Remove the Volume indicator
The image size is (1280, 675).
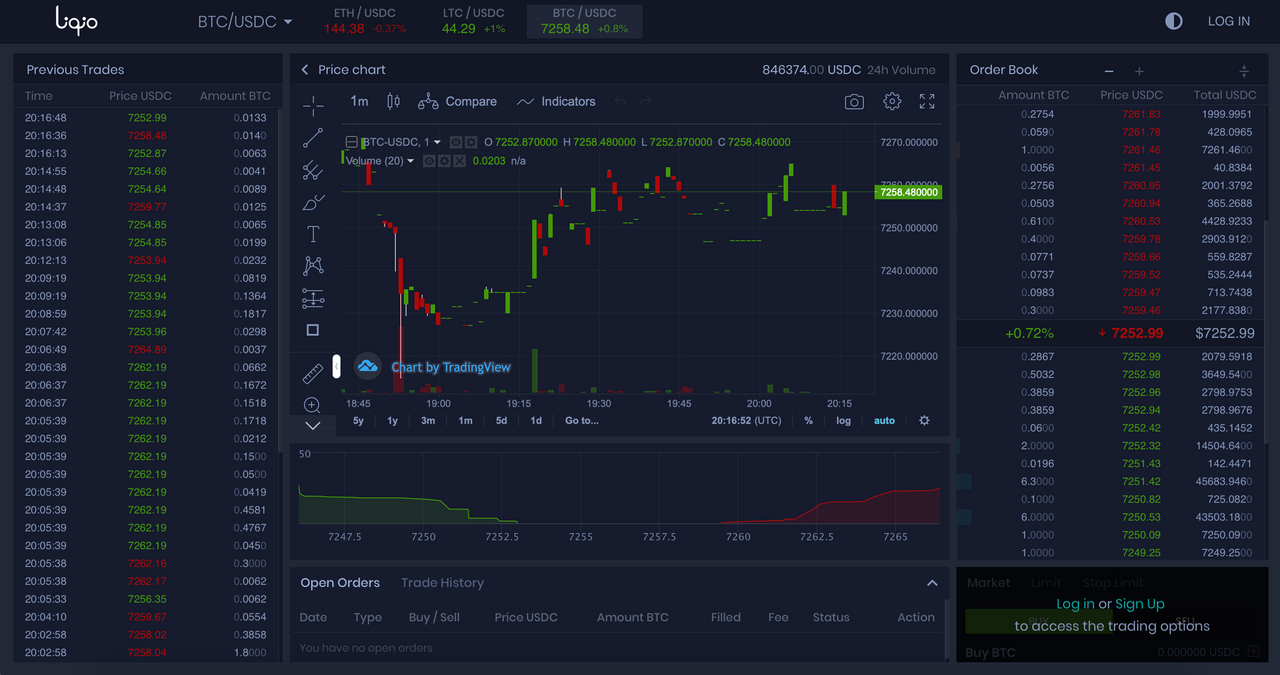pyautogui.click(x=459, y=161)
